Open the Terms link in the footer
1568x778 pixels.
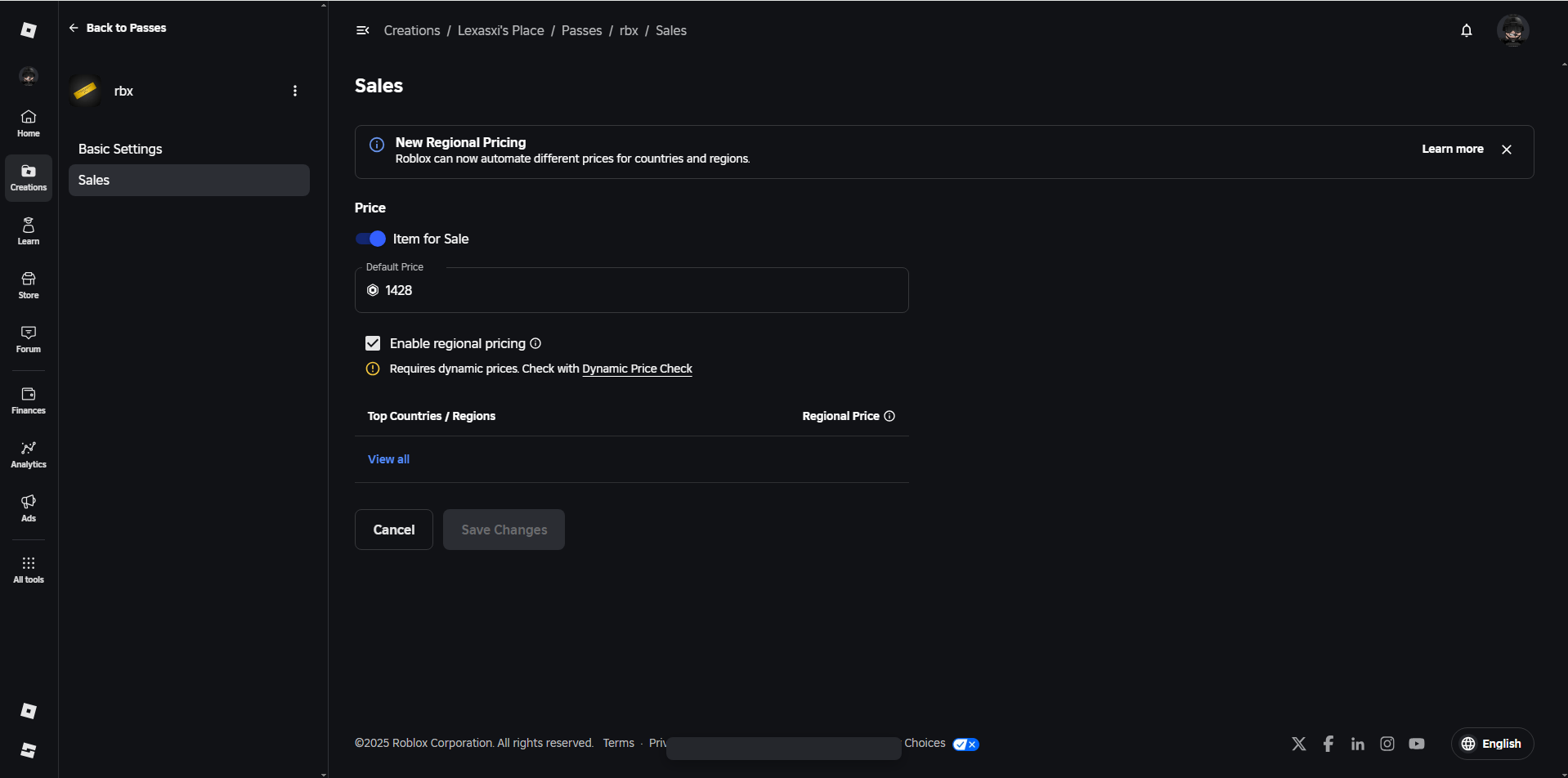[619, 743]
